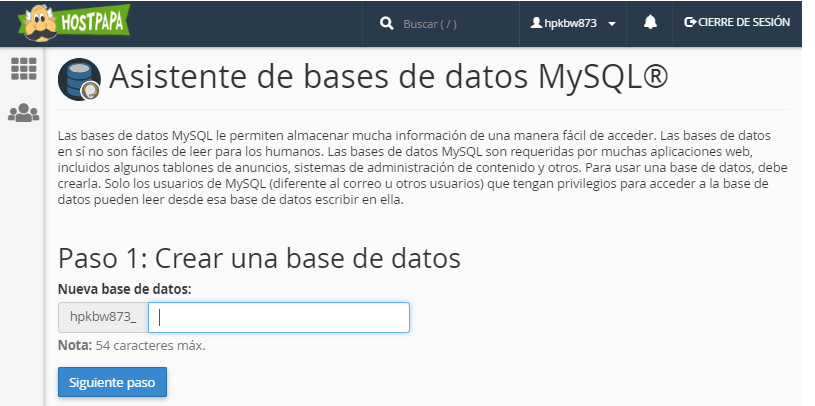Viewport: 815px width, 406px height.
Task: Click the logout arrow icon
Action: pyautogui.click(x=690, y=22)
